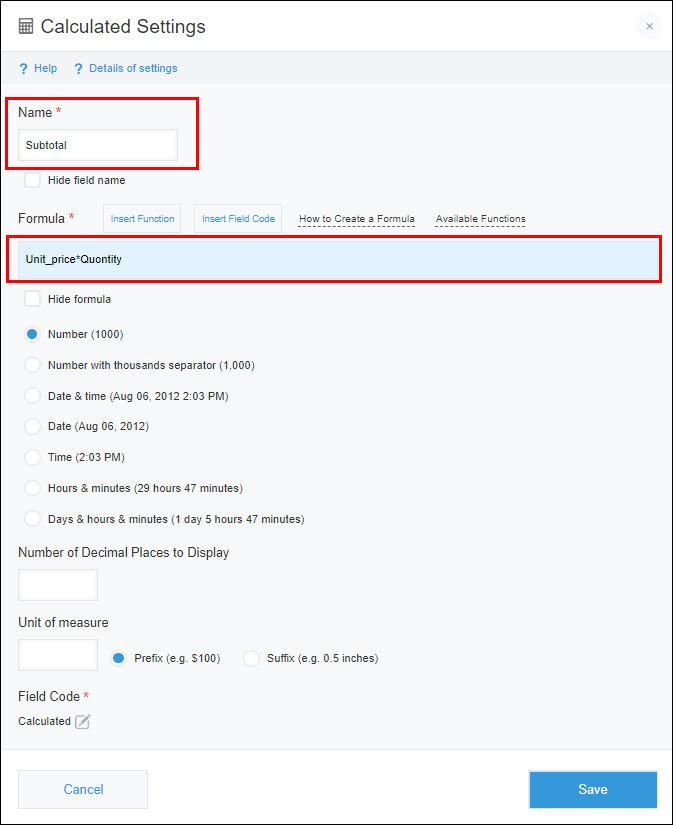
Task: Select Hours & minutes display format
Action: pyautogui.click(x=31, y=488)
